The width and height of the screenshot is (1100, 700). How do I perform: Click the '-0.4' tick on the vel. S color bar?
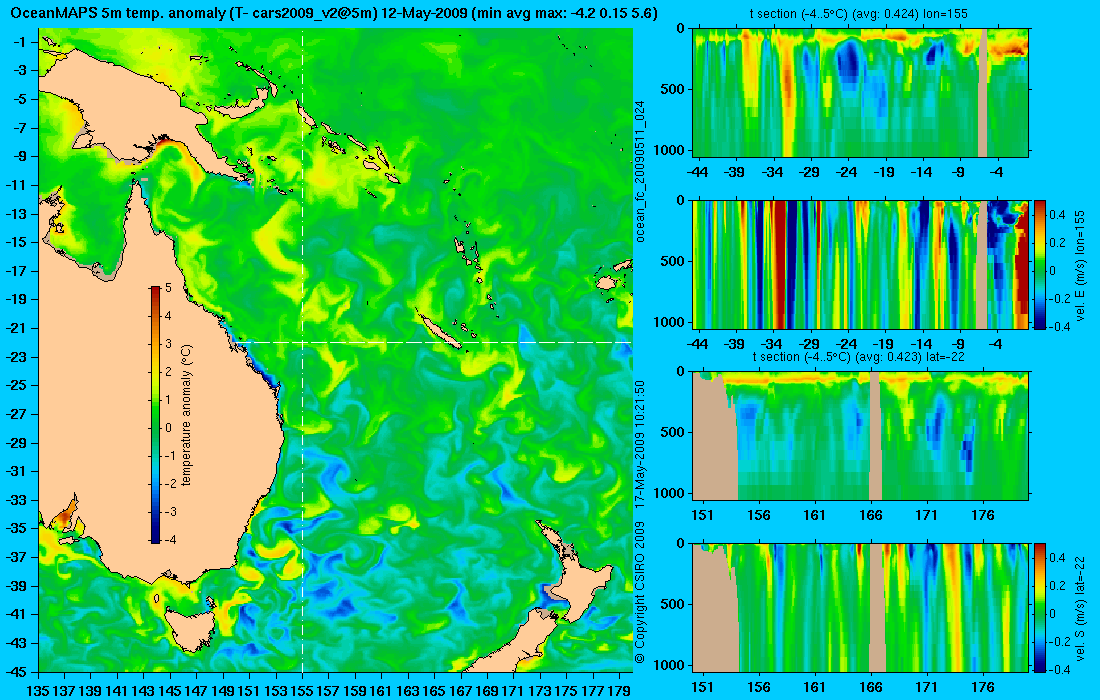click(x=1059, y=669)
